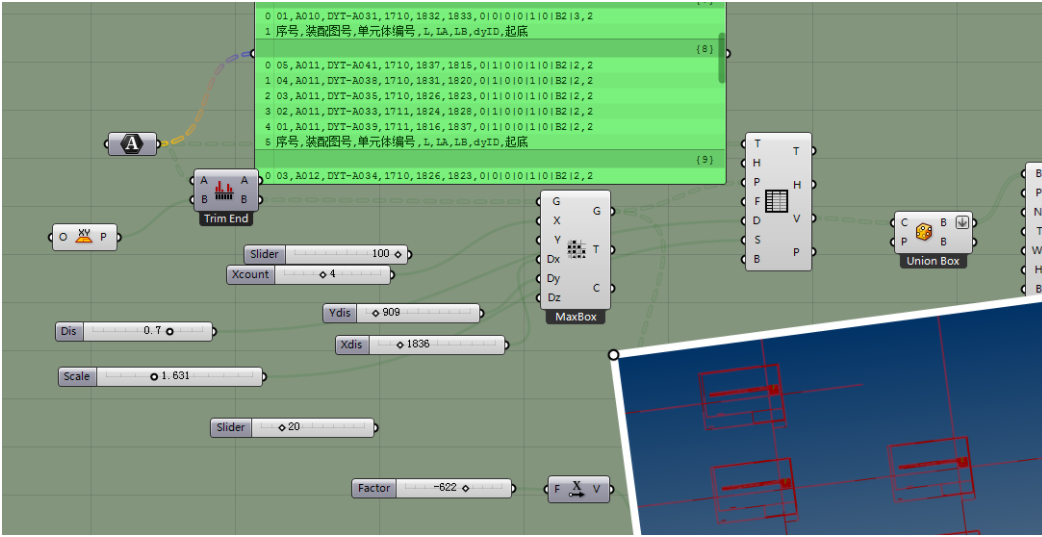Select the hexagonal A parameter component
Image resolution: width=1042 pixels, height=537 pixels.
[133, 144]
